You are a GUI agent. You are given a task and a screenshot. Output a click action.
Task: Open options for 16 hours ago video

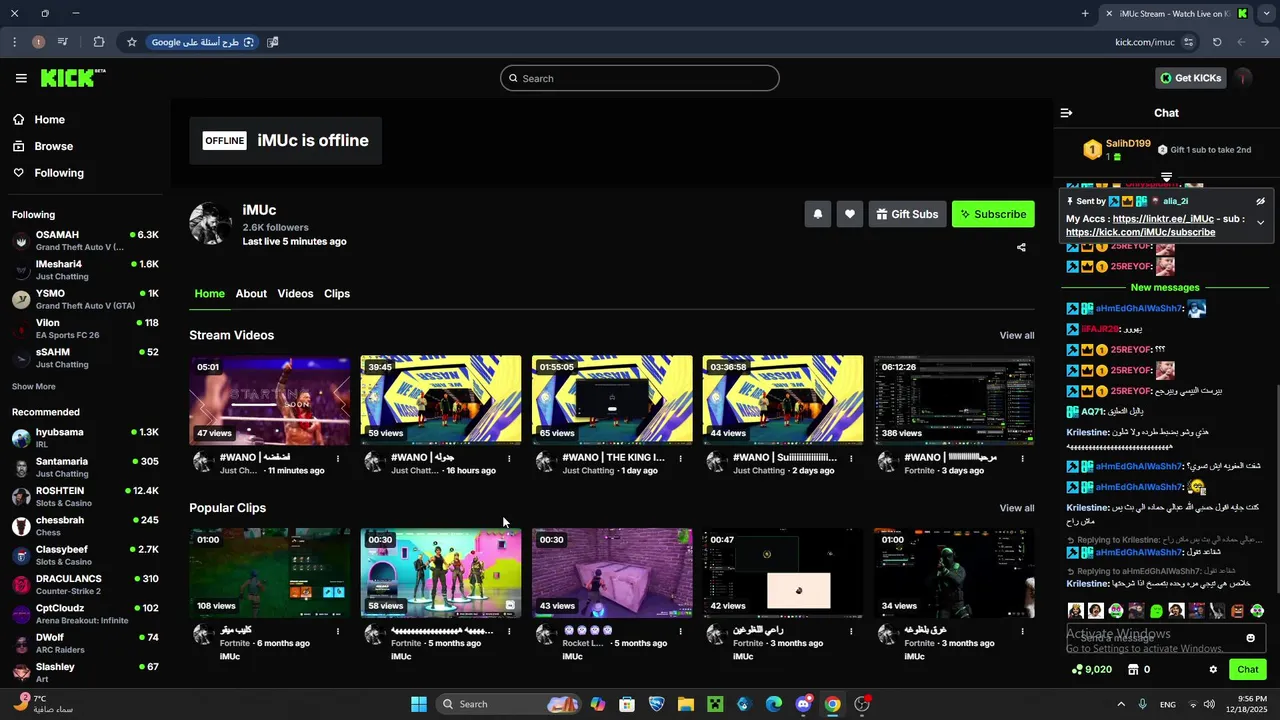[x=509, y=459]
